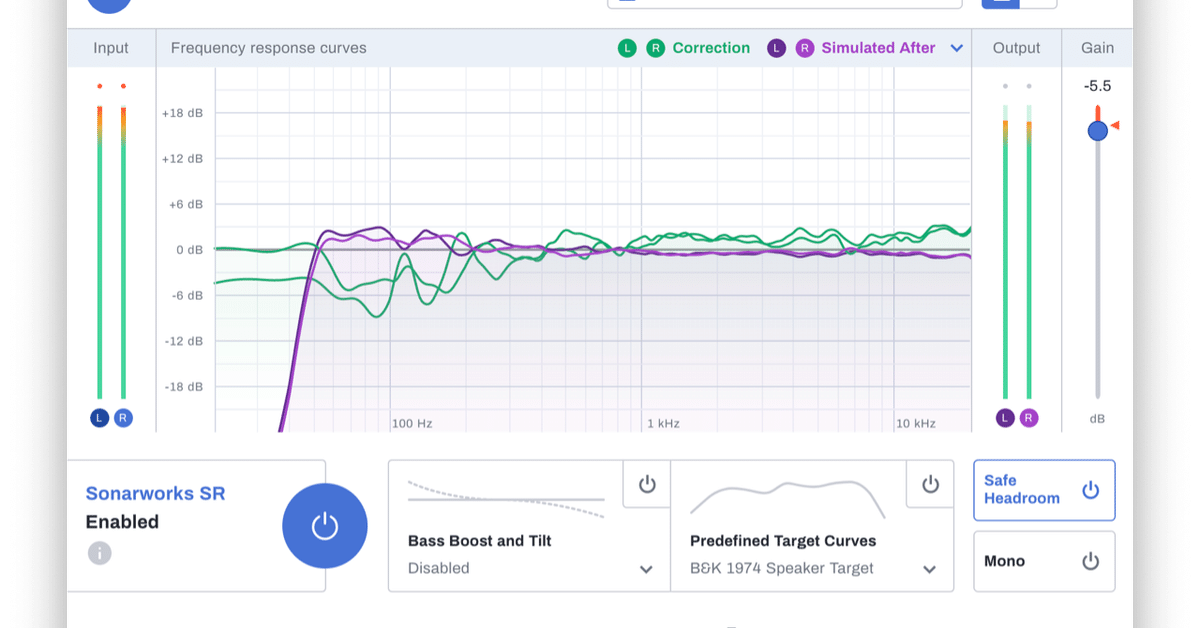The image size is (1200, 628).
Task: Toggle Predefined Target Curves power button
Action: coord(931,484)
